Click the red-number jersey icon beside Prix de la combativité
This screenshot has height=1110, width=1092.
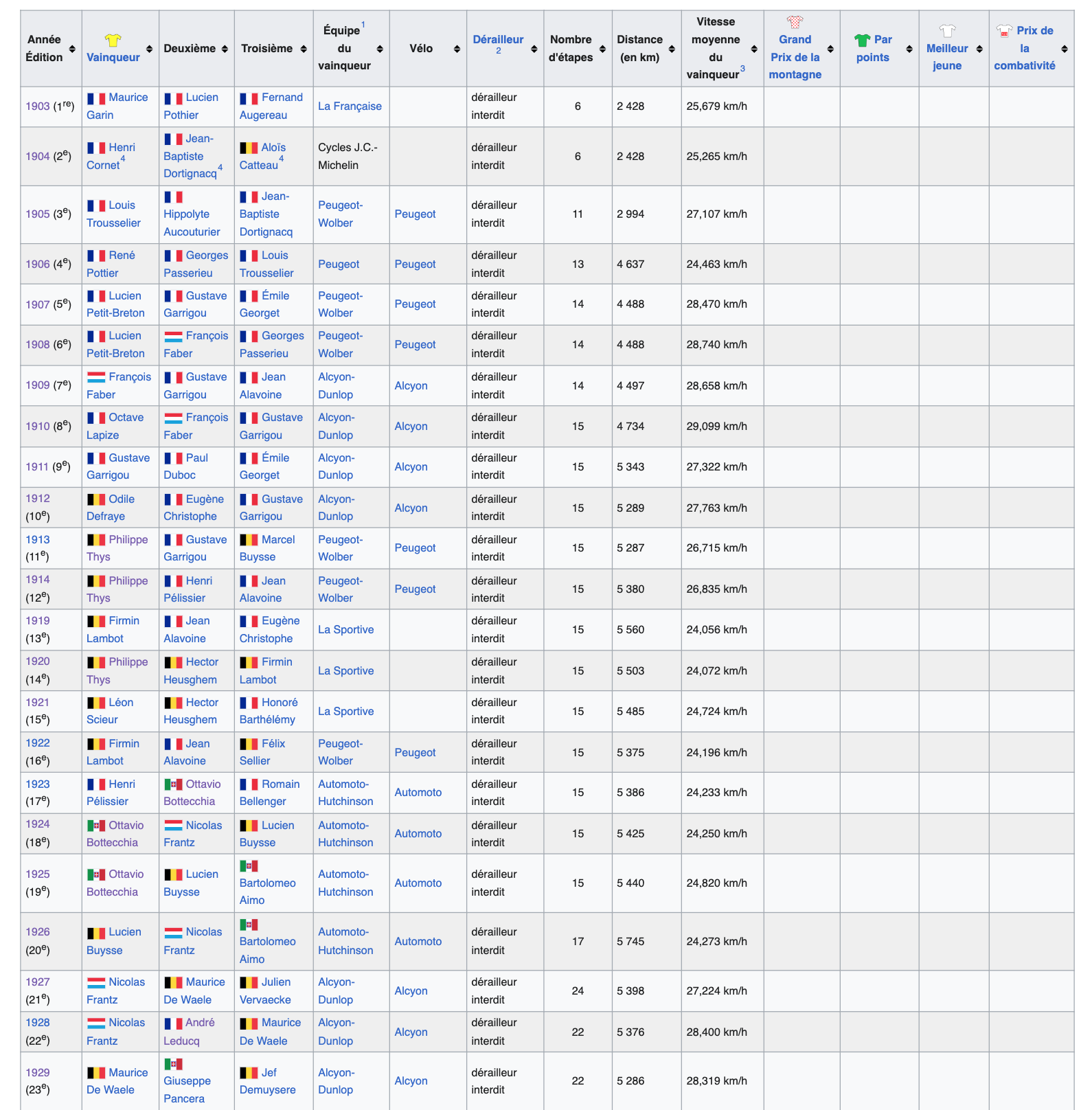coord(1004,31)
